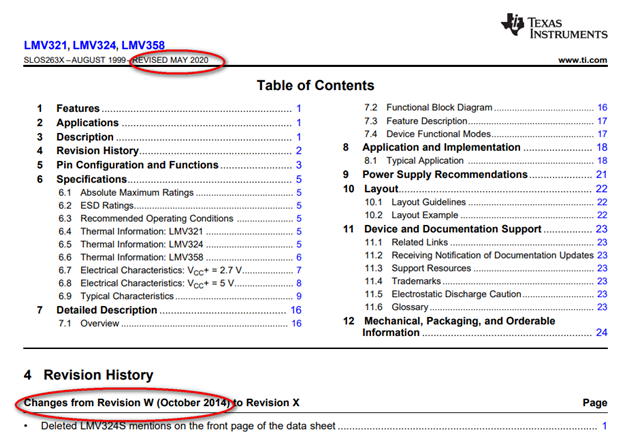Click page number 24 link

[602, 333]
